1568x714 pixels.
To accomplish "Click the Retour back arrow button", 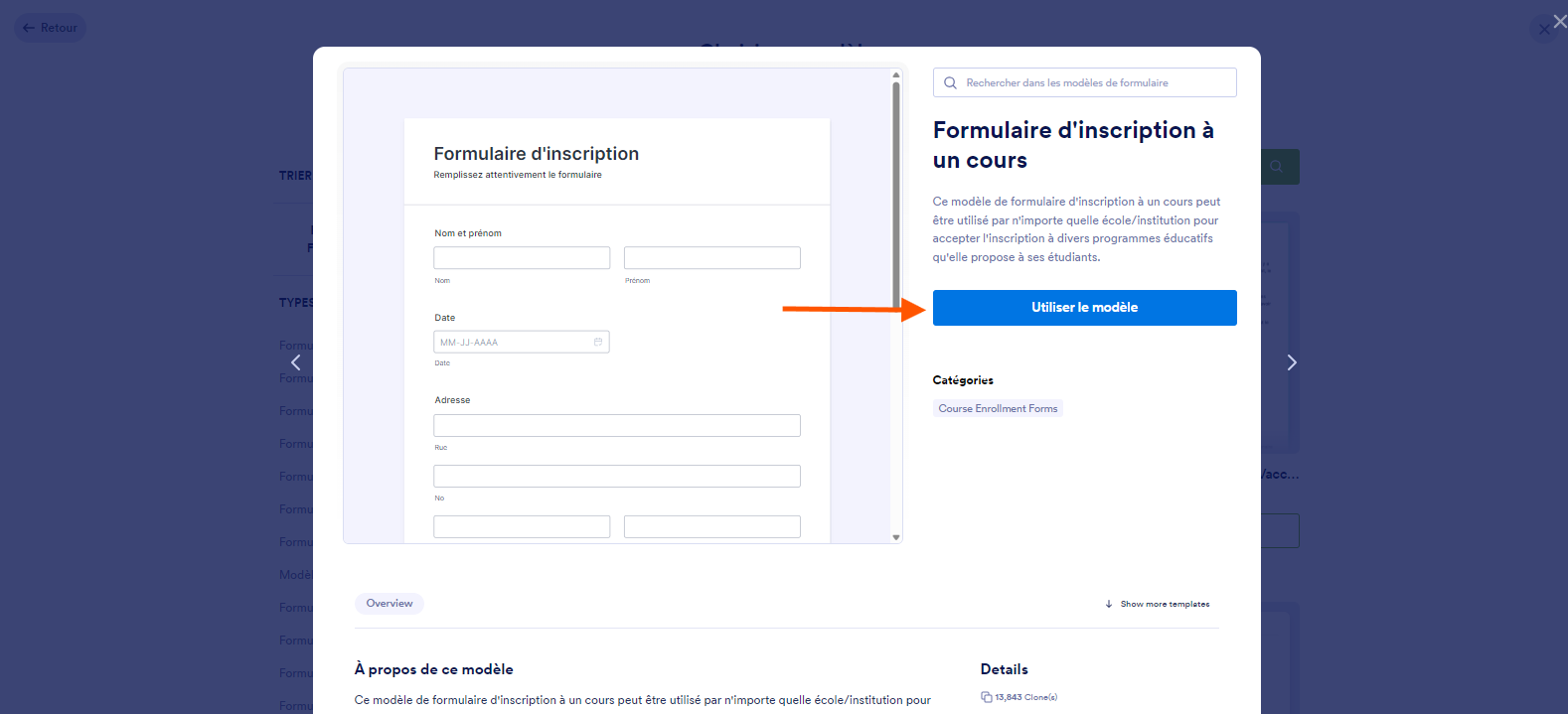I will pos(50,28).
